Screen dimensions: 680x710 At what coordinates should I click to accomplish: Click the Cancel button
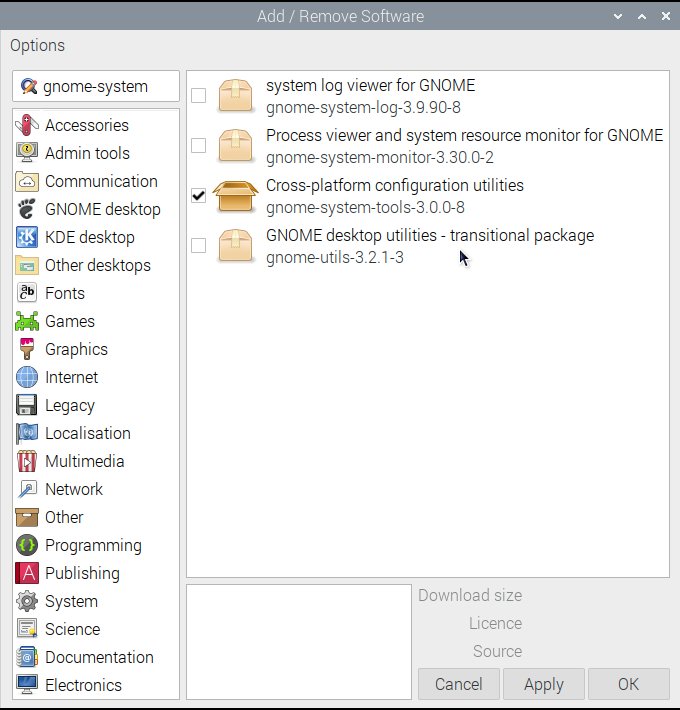coord(459,684)
